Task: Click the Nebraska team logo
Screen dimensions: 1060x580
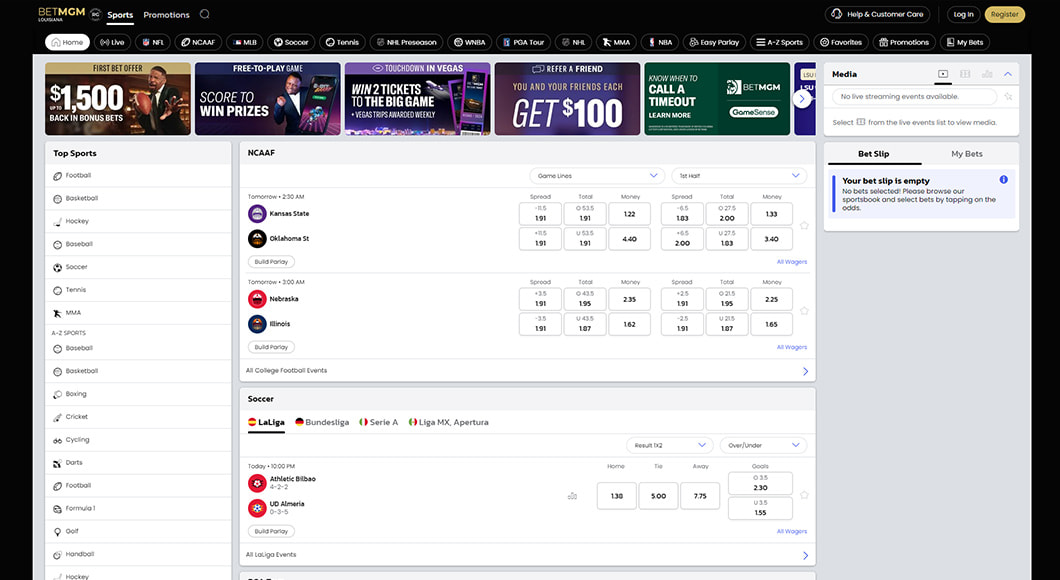Action: click(x=257, y=299)
